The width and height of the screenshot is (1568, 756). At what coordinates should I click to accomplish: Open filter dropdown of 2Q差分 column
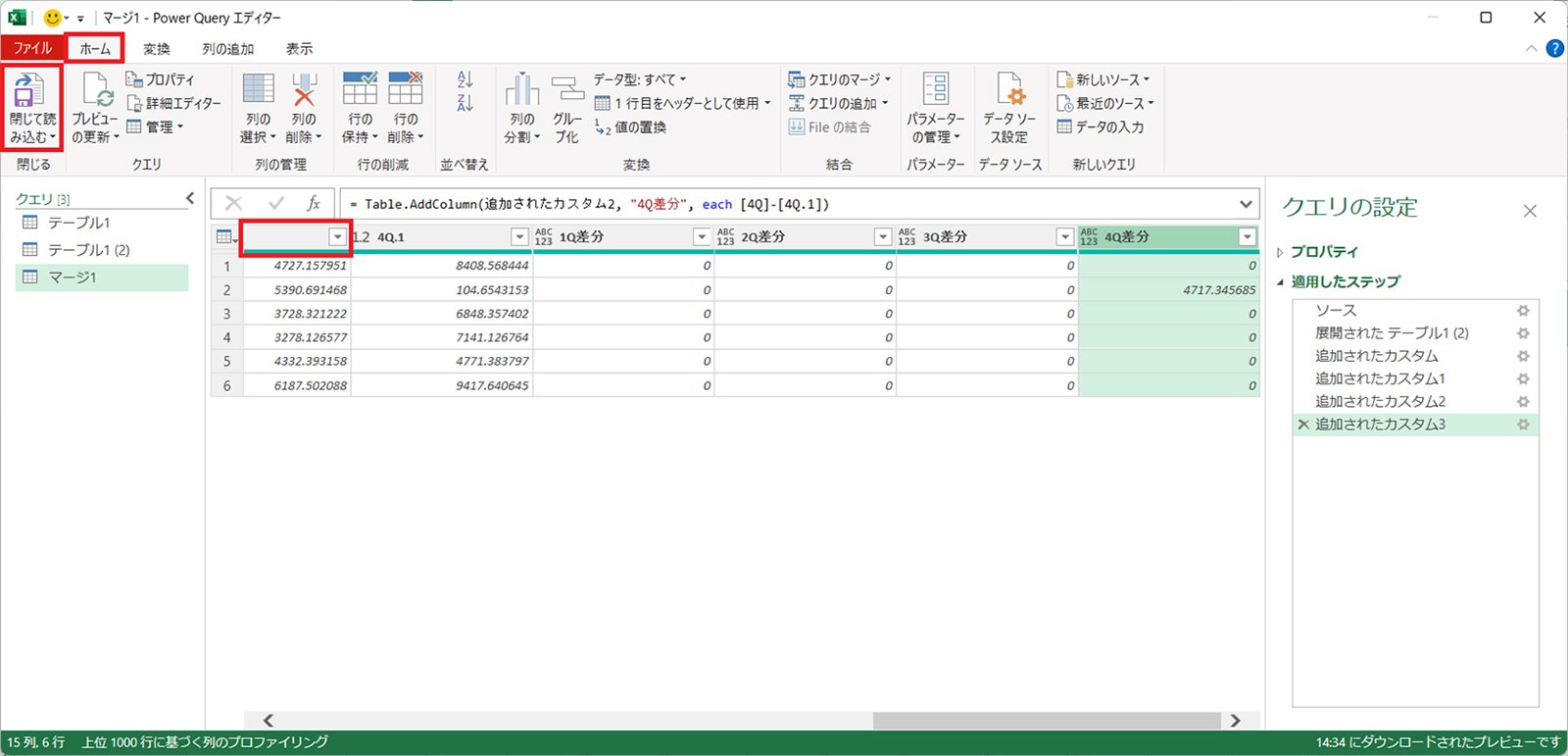pos(882,237)
